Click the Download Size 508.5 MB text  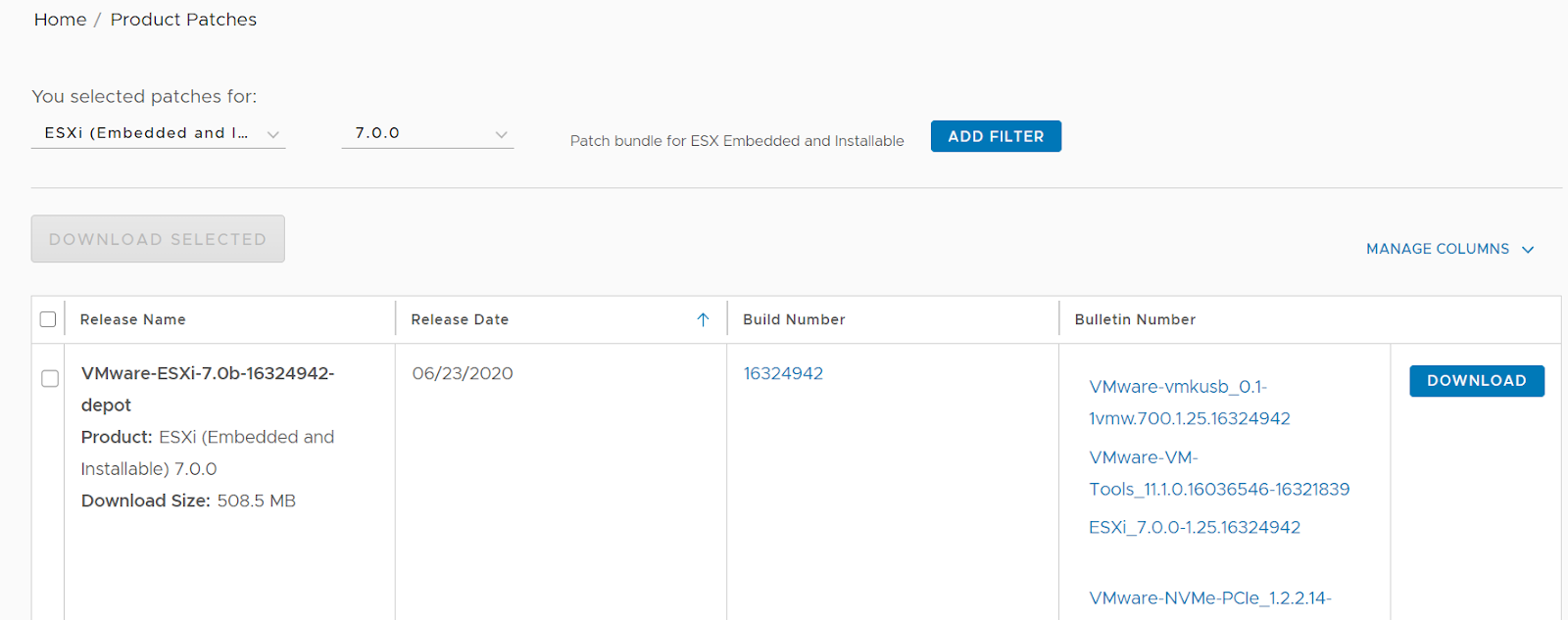point(188,501)
